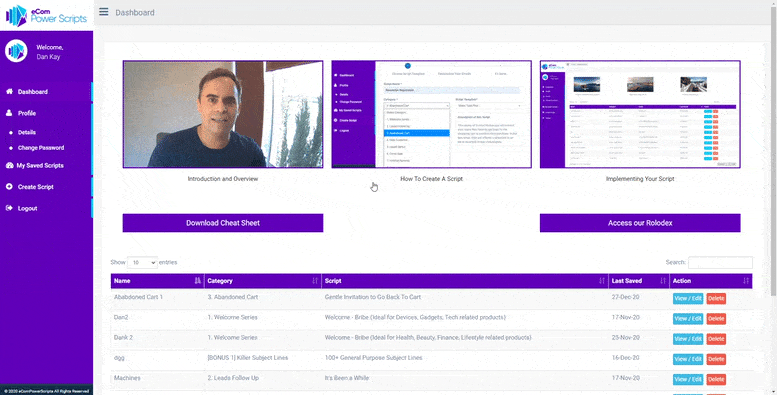Play the How To Create A Script video
Viewport: 777px width, 395px height.
(432, 114)
